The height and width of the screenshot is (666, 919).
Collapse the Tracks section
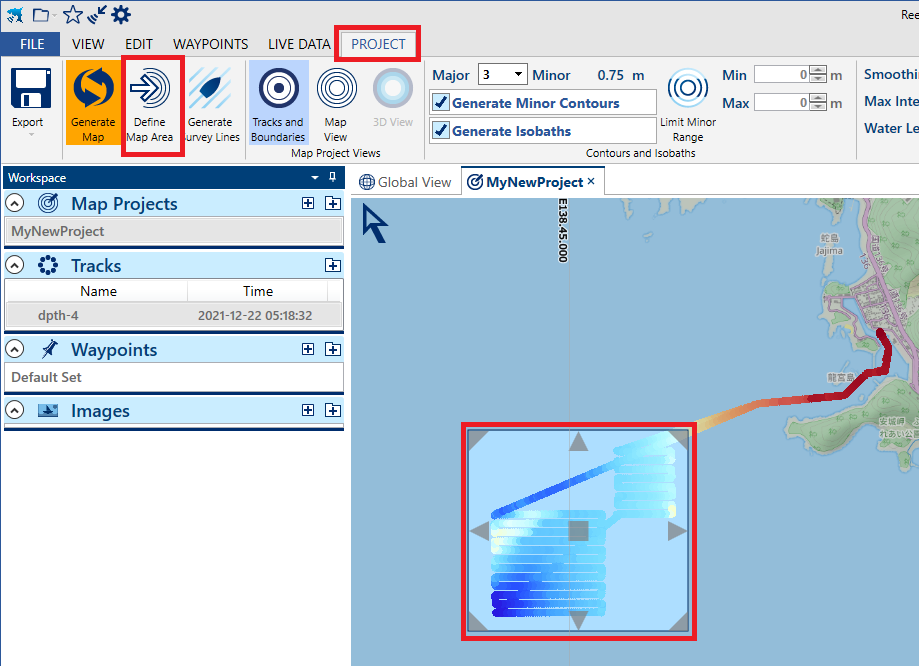point(15,266)
